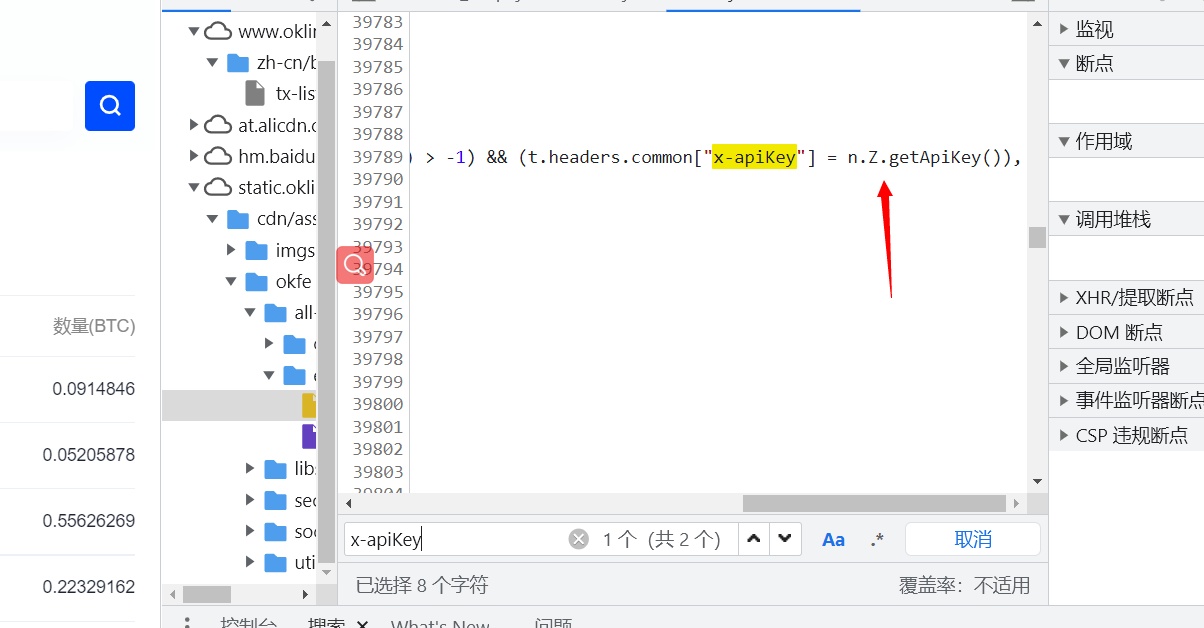Click the 取消 button in search bar
This screenshot has height=628, width=1204.
coord(973,539)
